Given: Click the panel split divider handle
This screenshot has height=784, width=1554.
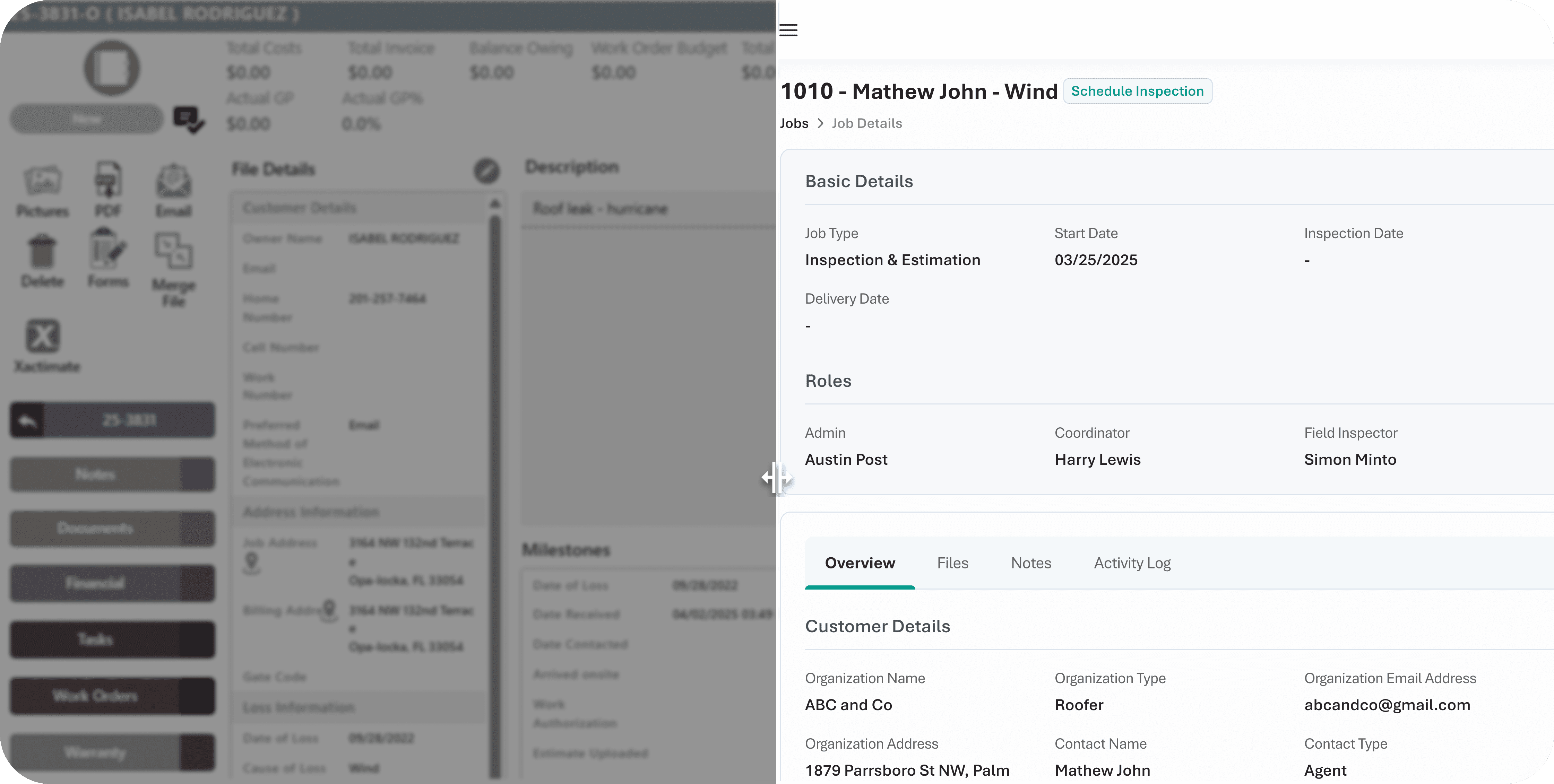Looking at the screenshot, I should (x=776, y=478).
